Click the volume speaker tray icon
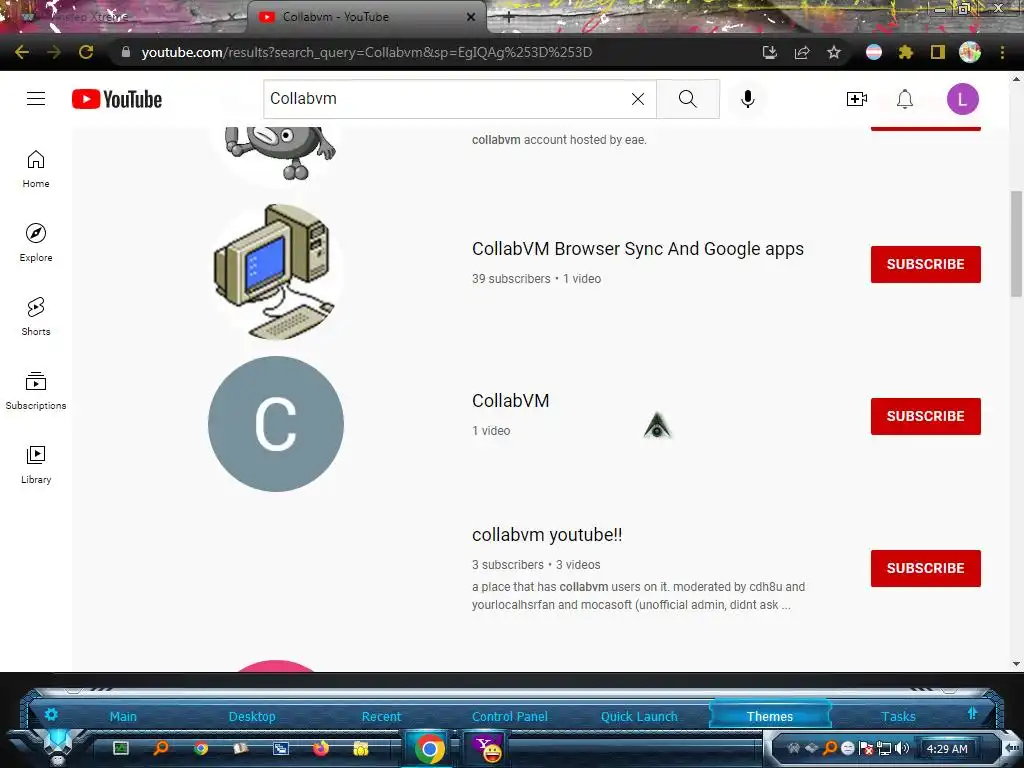Image resolution: width=1024 pixels, height=768 pixels. tap(903, 748)
